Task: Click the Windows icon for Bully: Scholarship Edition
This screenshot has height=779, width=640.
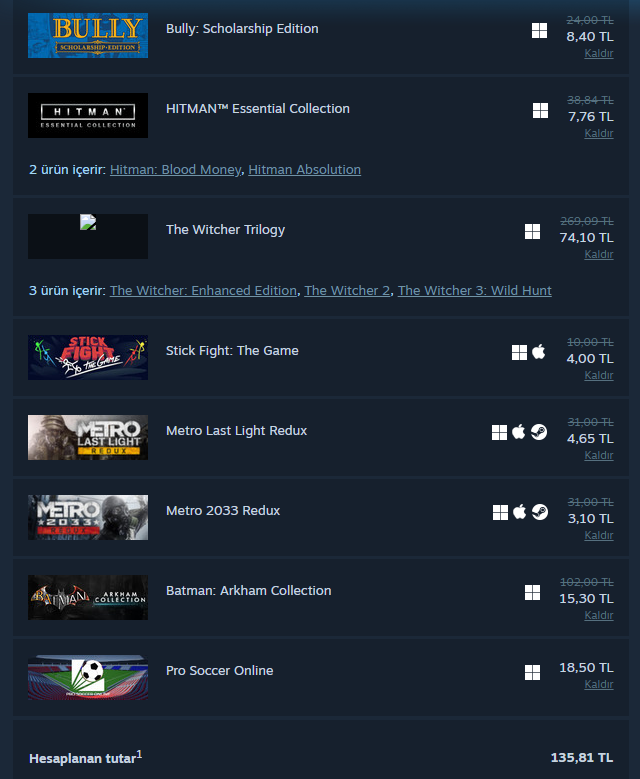Action: [x=539, y=30]
